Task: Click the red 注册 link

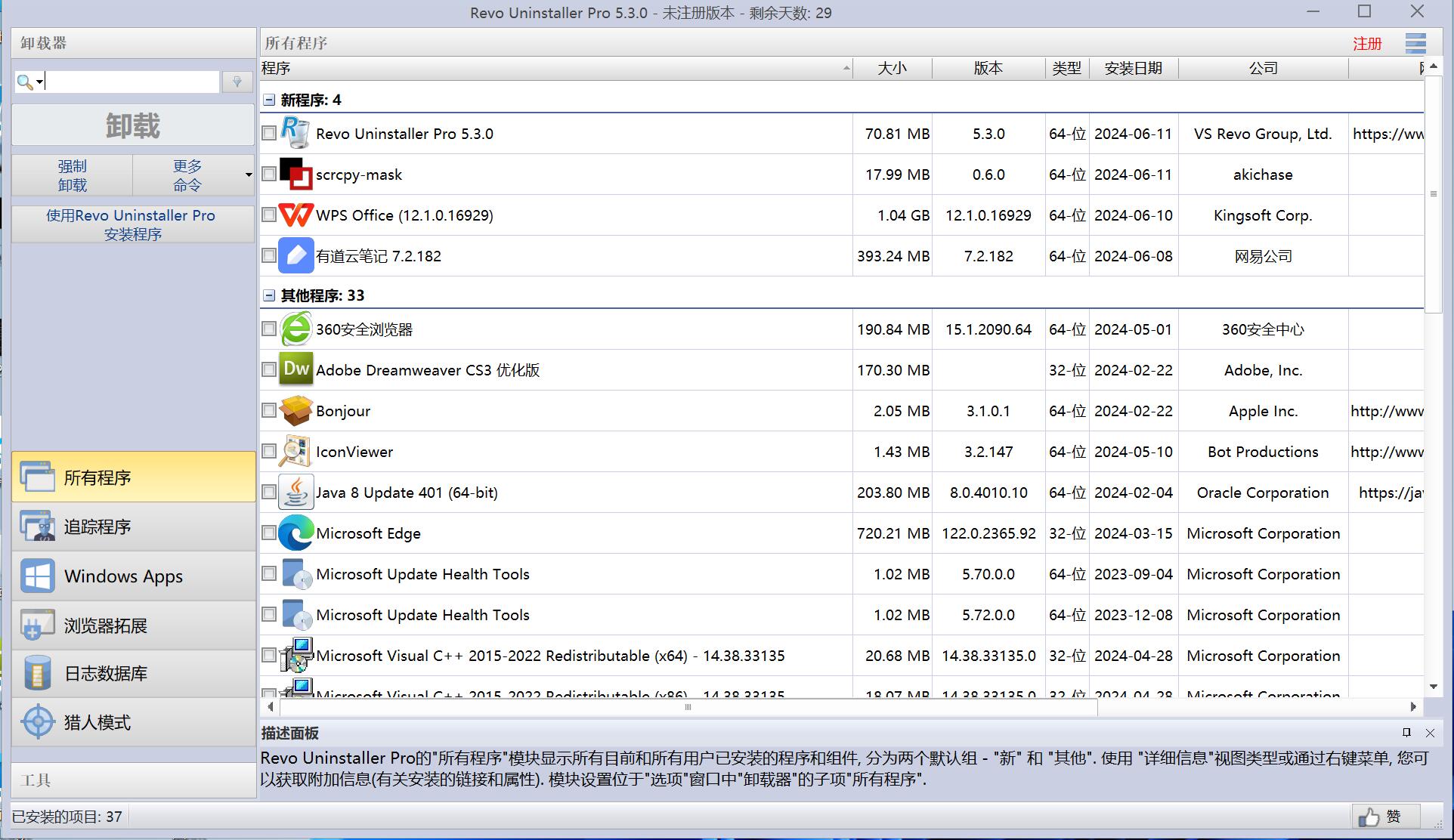Action: coord(1367,44)
